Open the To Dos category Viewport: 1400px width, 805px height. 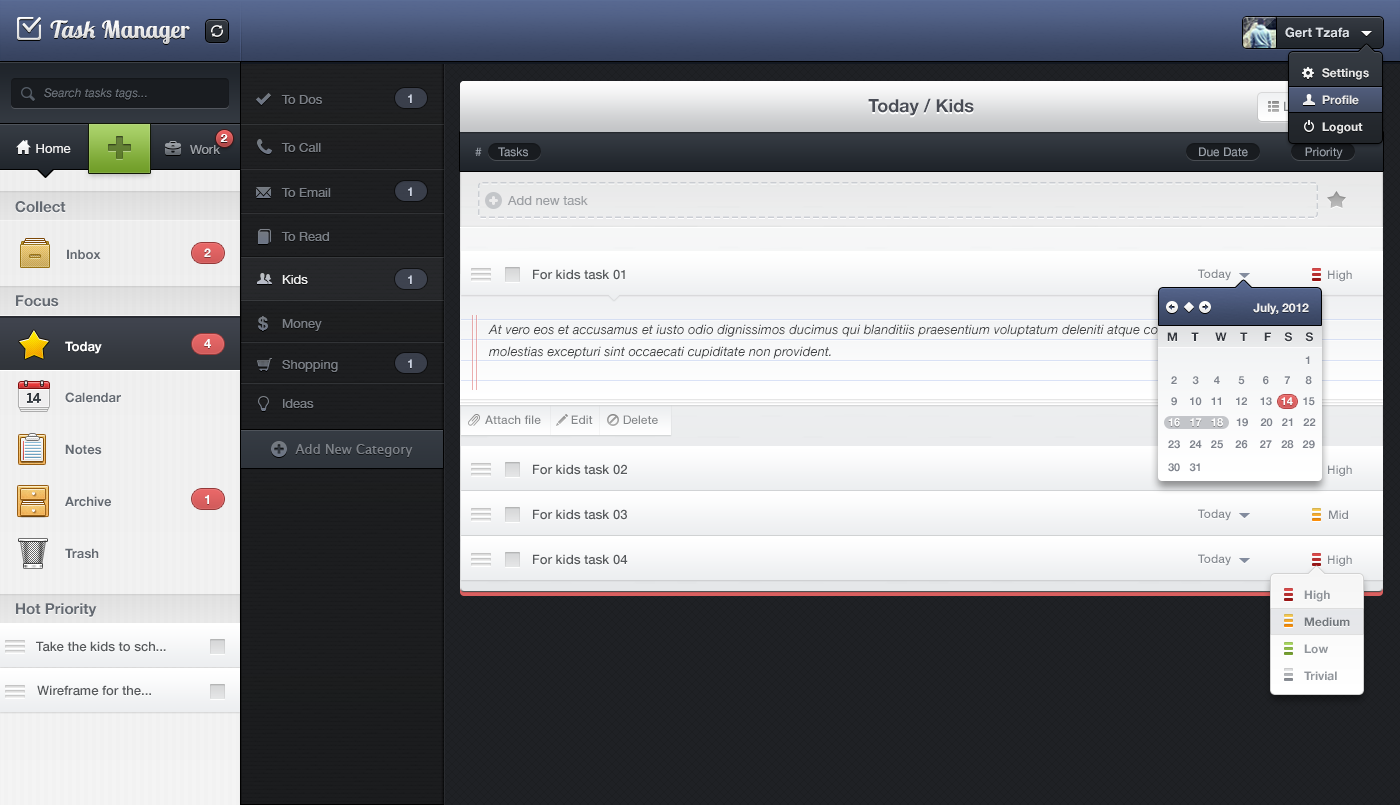click(x=342, y=99)
